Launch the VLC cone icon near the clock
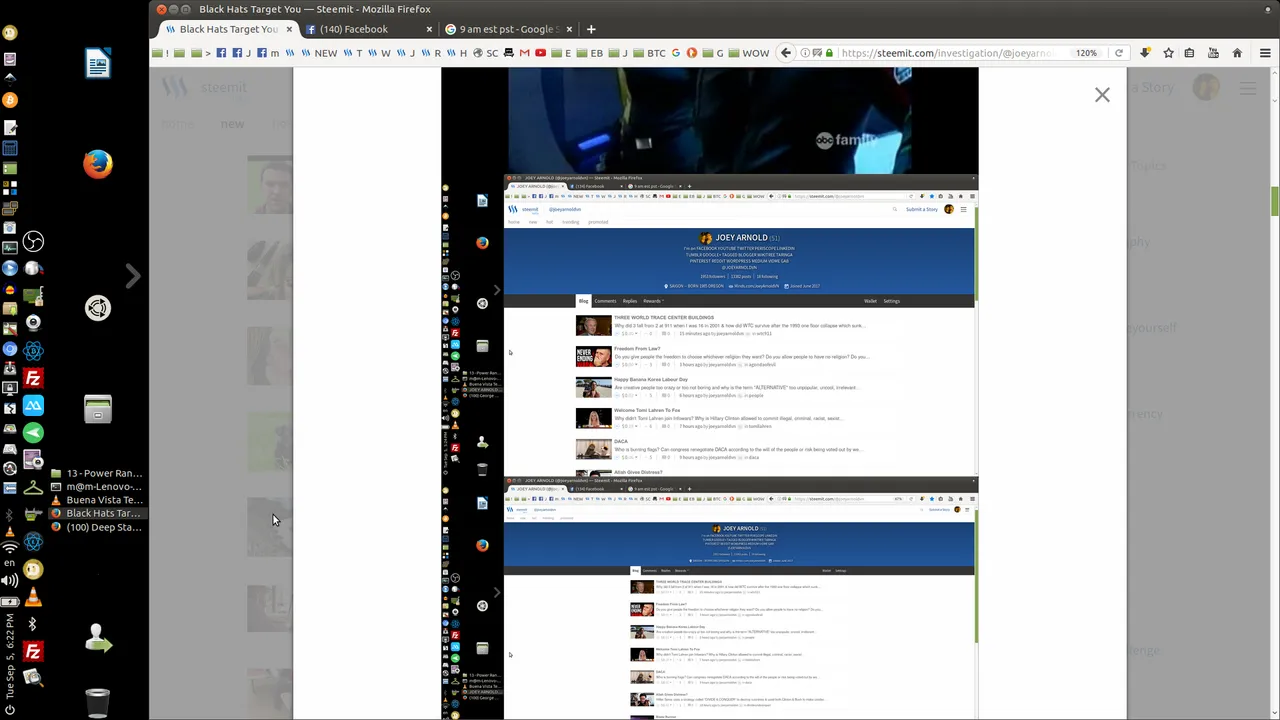The image size is (1280, 720). point(33,598)
